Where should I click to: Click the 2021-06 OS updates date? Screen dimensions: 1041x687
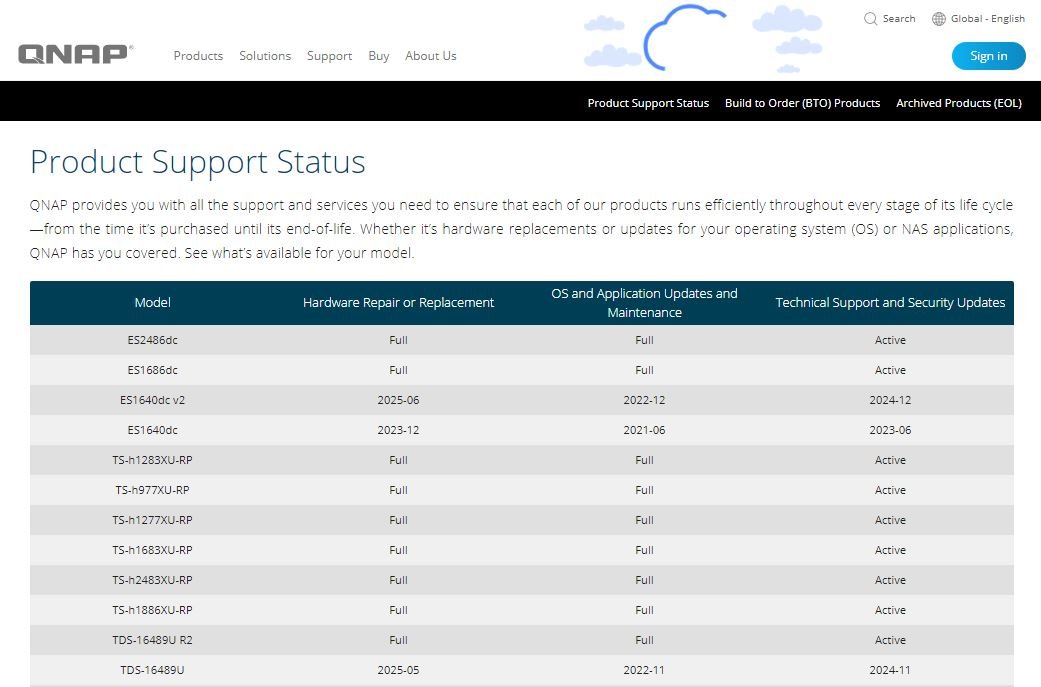[644, 430]
